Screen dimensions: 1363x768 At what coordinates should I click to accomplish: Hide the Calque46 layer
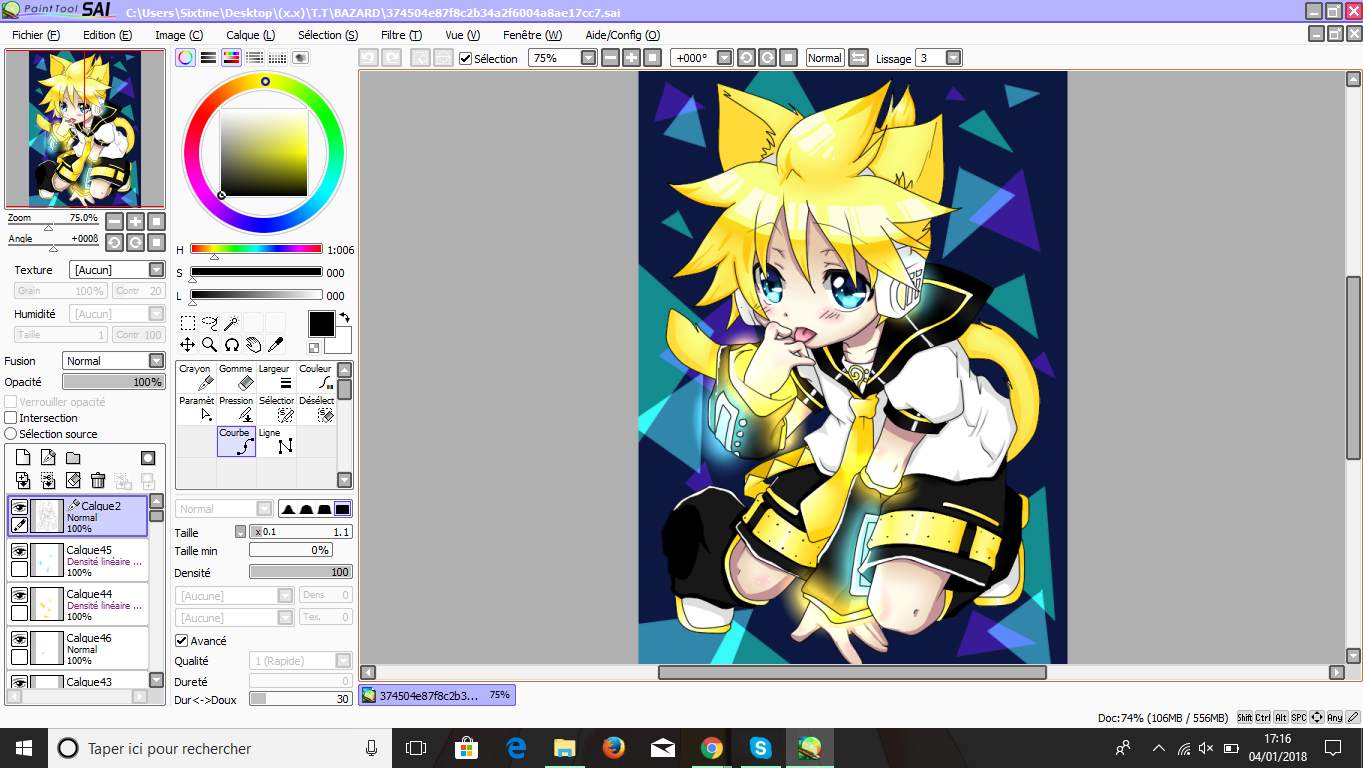(19, 639)
